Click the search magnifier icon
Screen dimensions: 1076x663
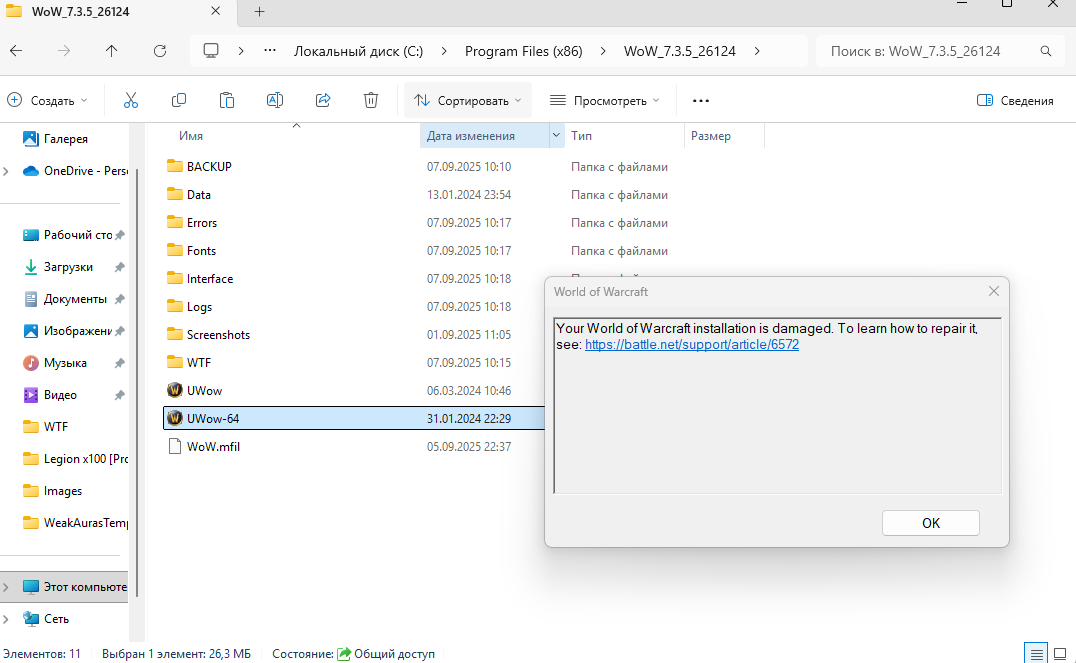coord(1046,51)
